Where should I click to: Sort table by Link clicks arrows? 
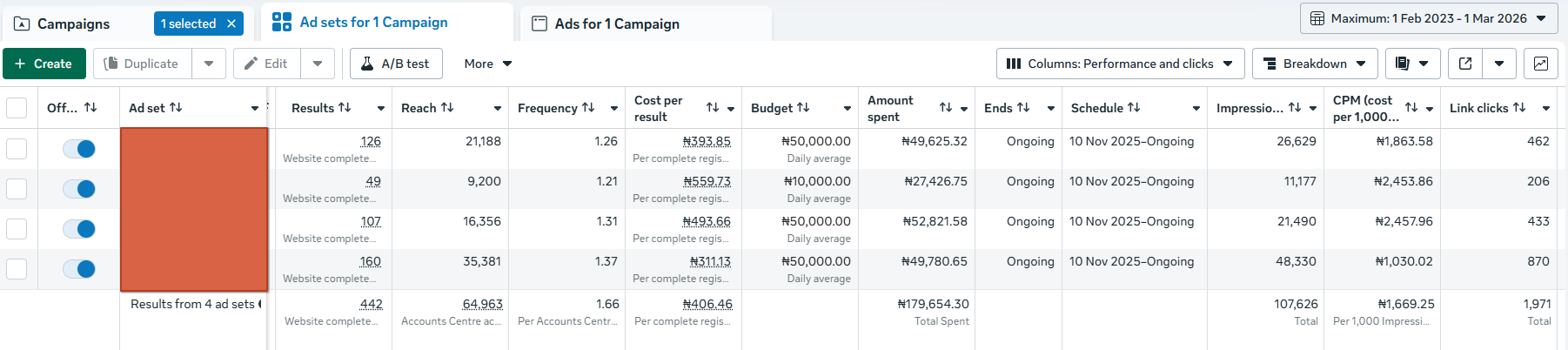pyautogui.click(x=1519, y=108)
